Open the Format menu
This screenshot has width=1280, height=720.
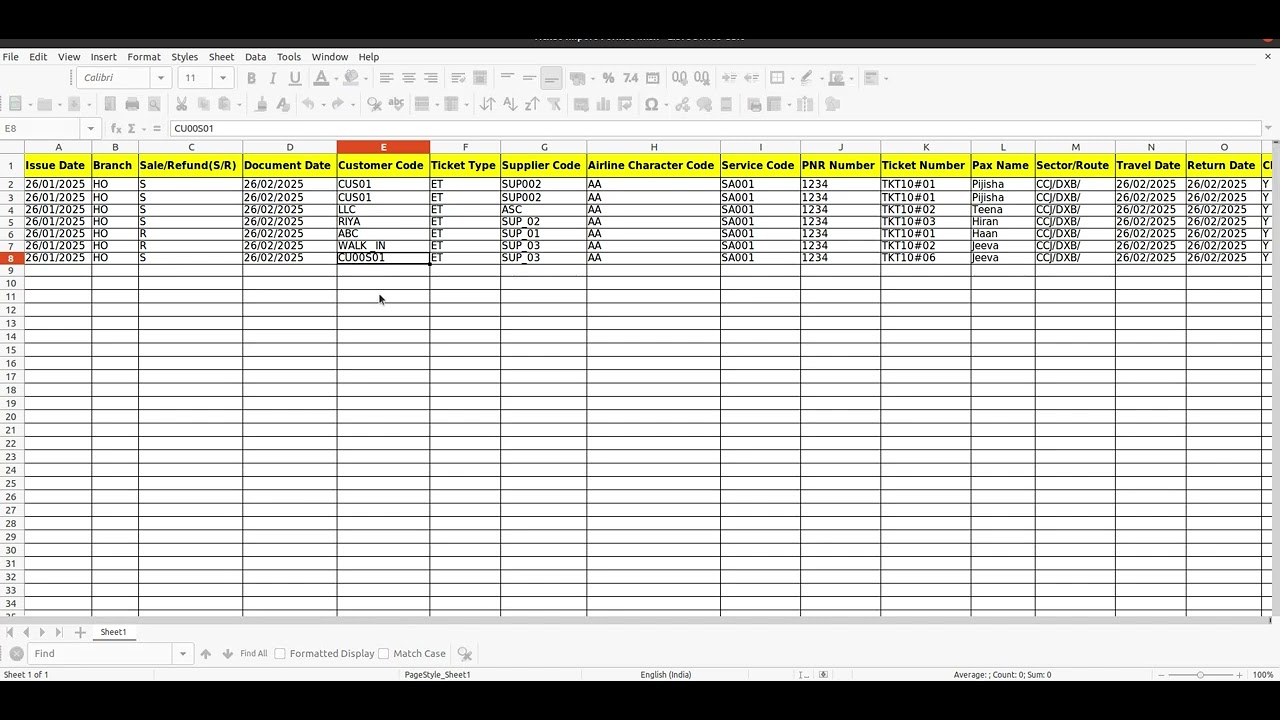[x=143, y=57]
